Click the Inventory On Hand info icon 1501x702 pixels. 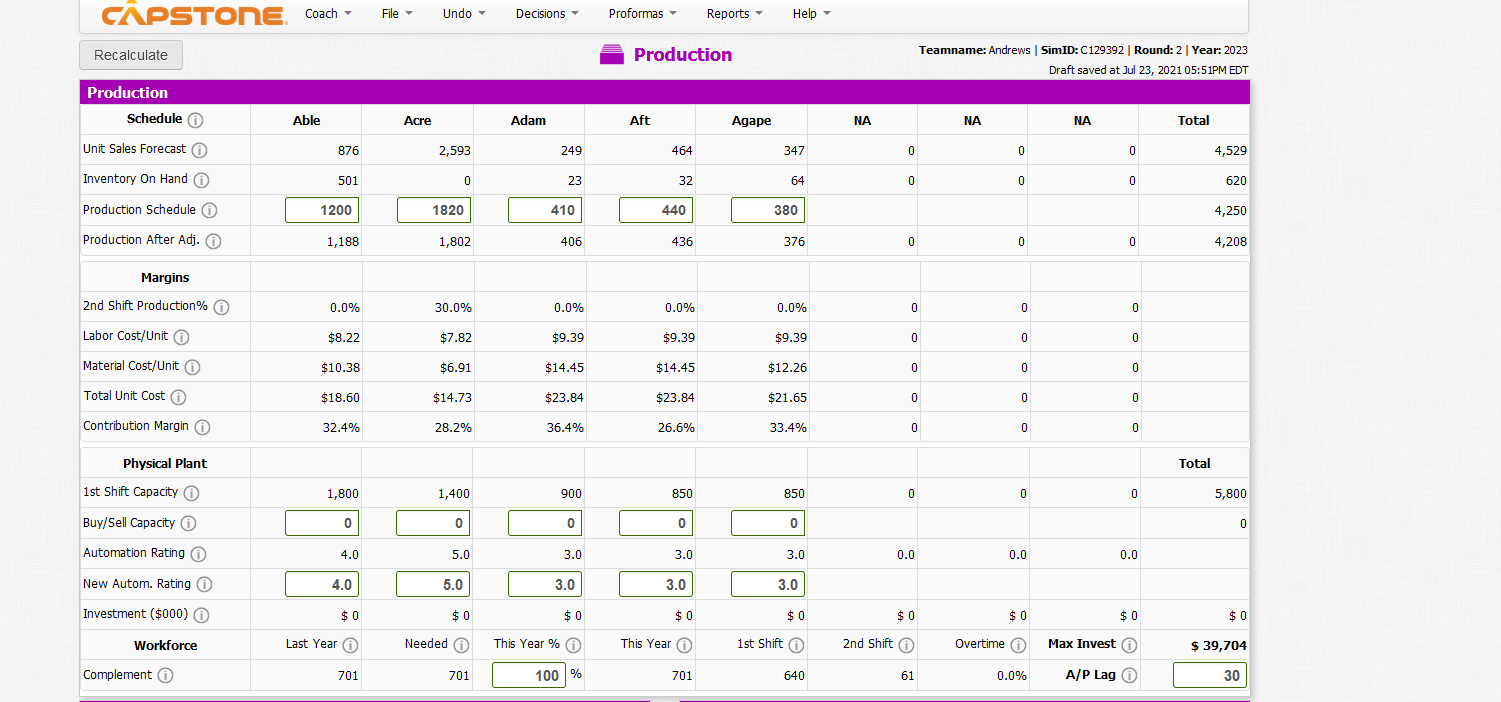click(201, 180)
